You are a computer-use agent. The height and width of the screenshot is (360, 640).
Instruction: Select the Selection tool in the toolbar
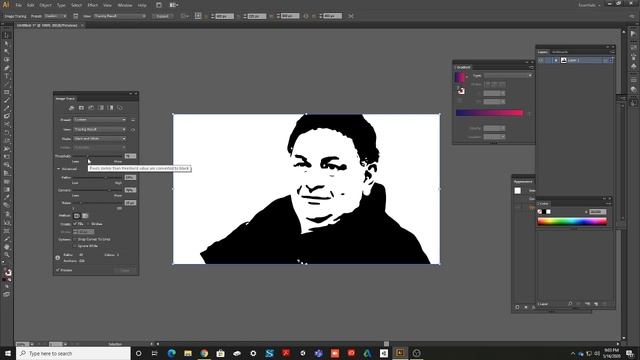coord(7,36)
